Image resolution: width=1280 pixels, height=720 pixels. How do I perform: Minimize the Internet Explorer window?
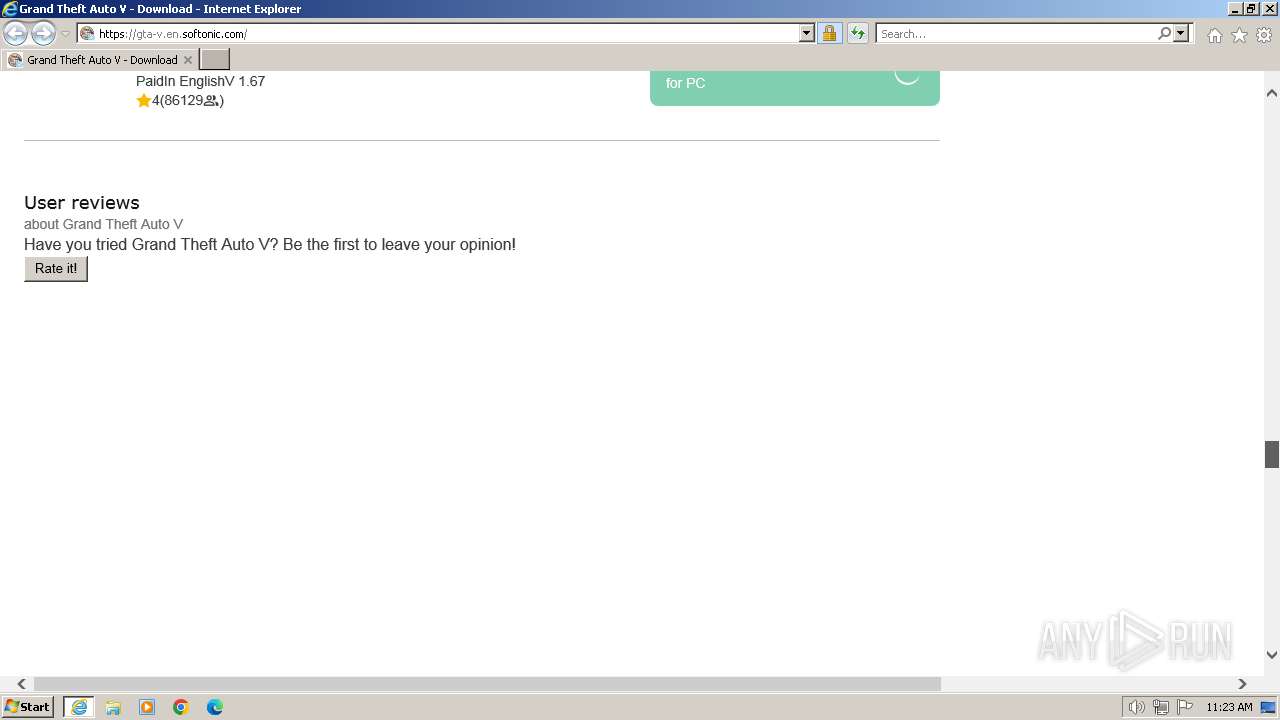[x=1234, y=9]
